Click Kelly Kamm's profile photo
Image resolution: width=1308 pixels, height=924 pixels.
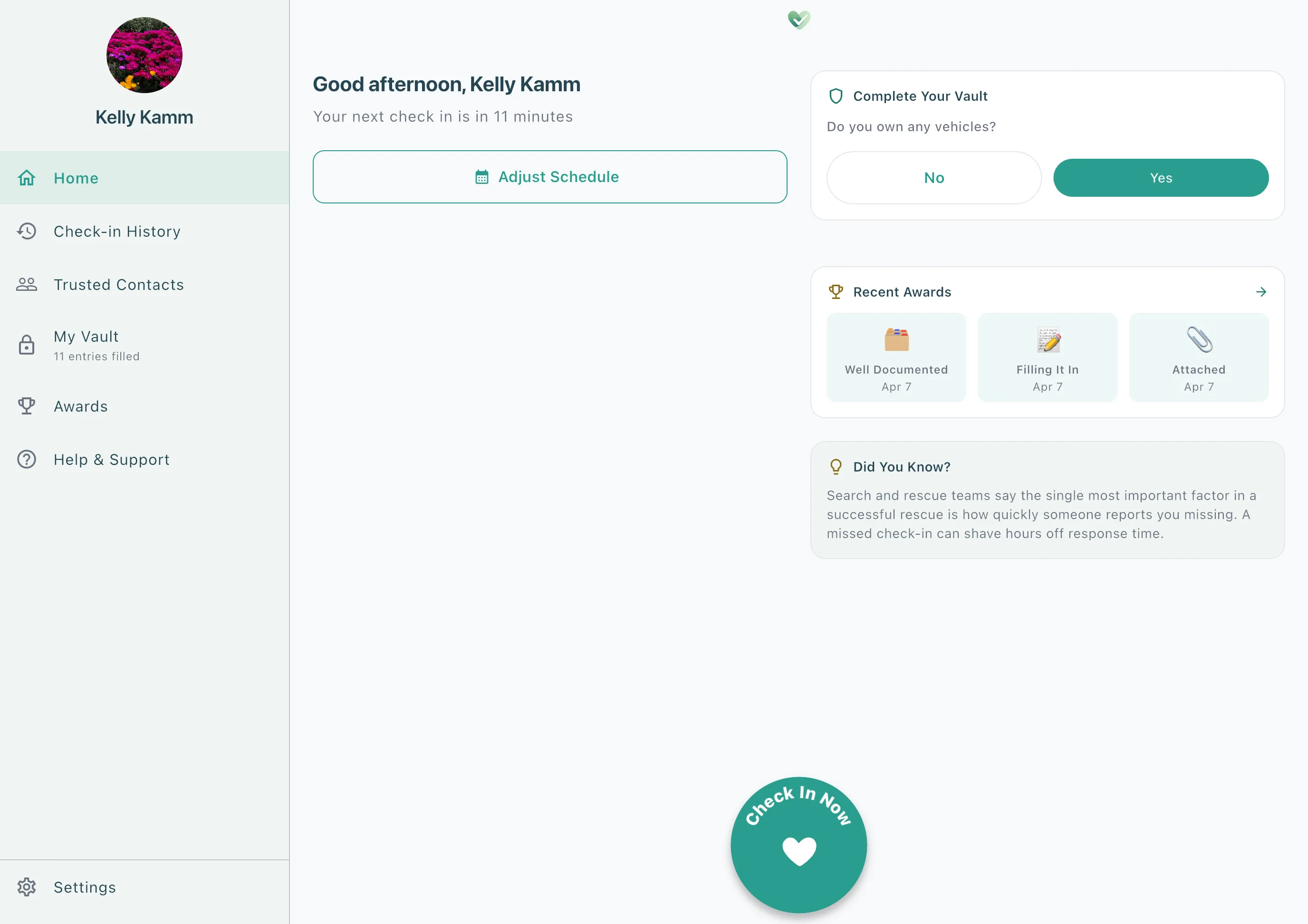pos(144,55)
